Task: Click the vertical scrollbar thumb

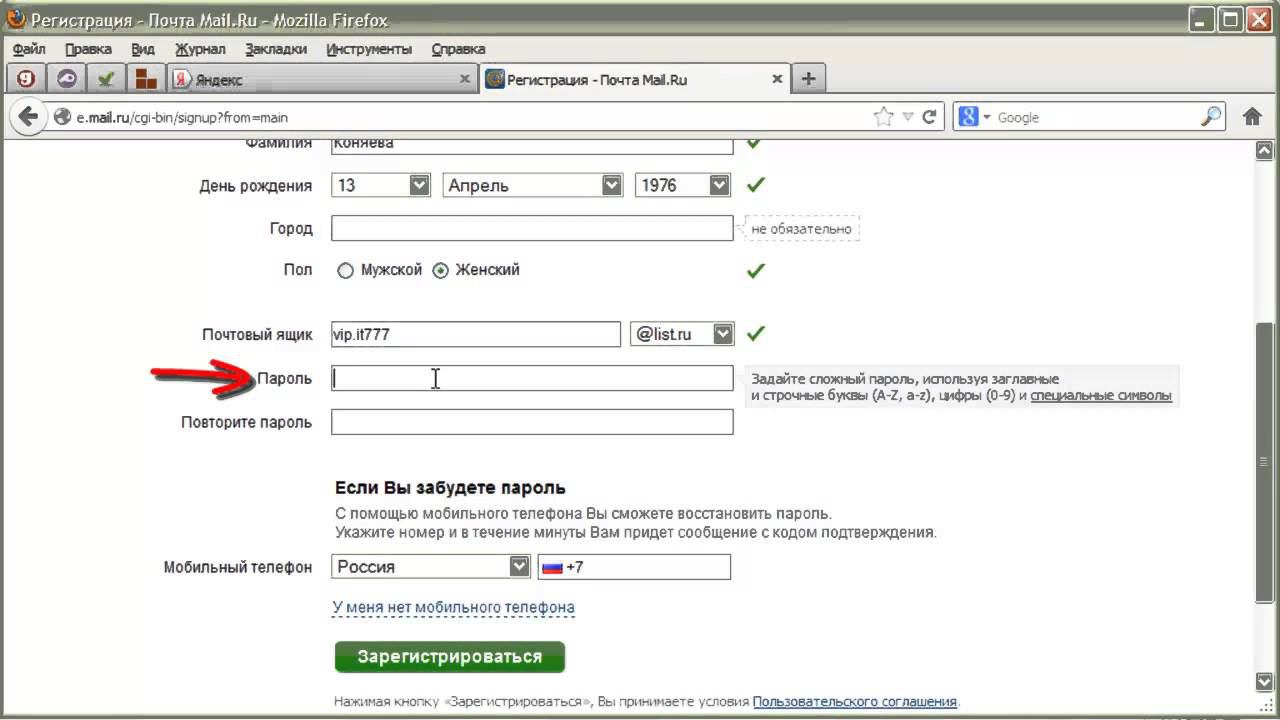Action: 1264,462
